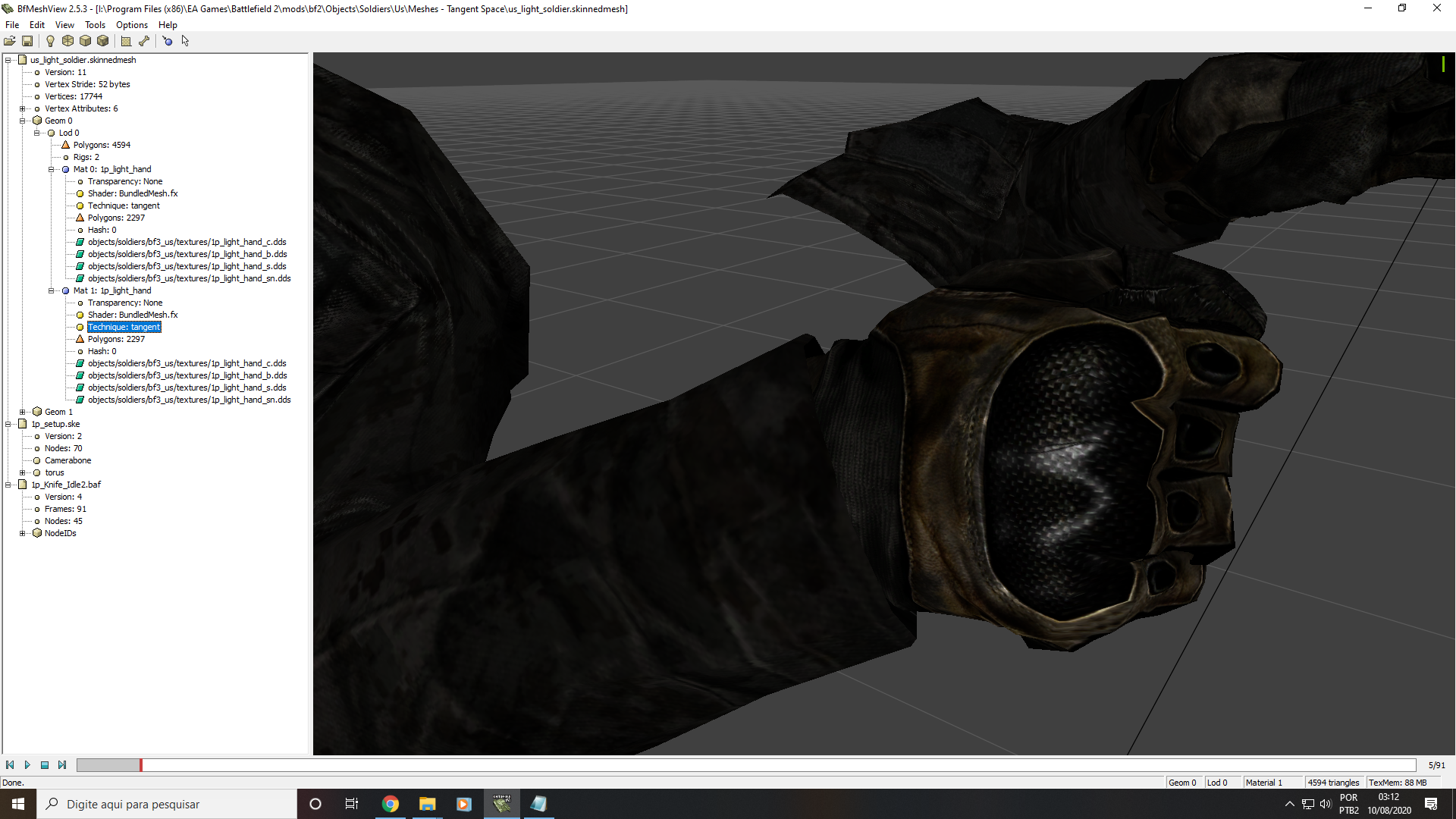Click the Lod 0 node icon
Image resolution: width=1456 pixels, height=819 pixels.
coord(52,133)
